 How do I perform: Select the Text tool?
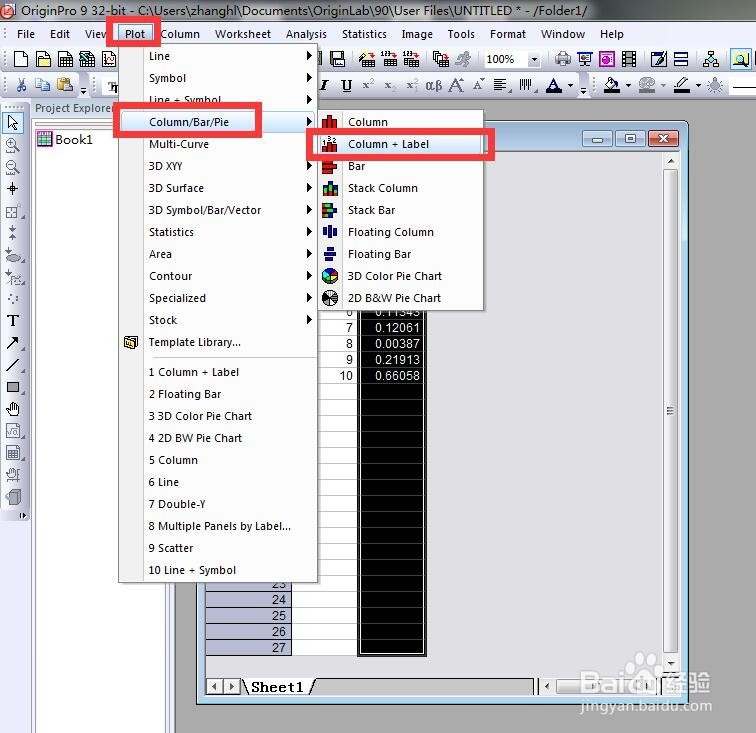pyautogui.click(x=13, y=321)
